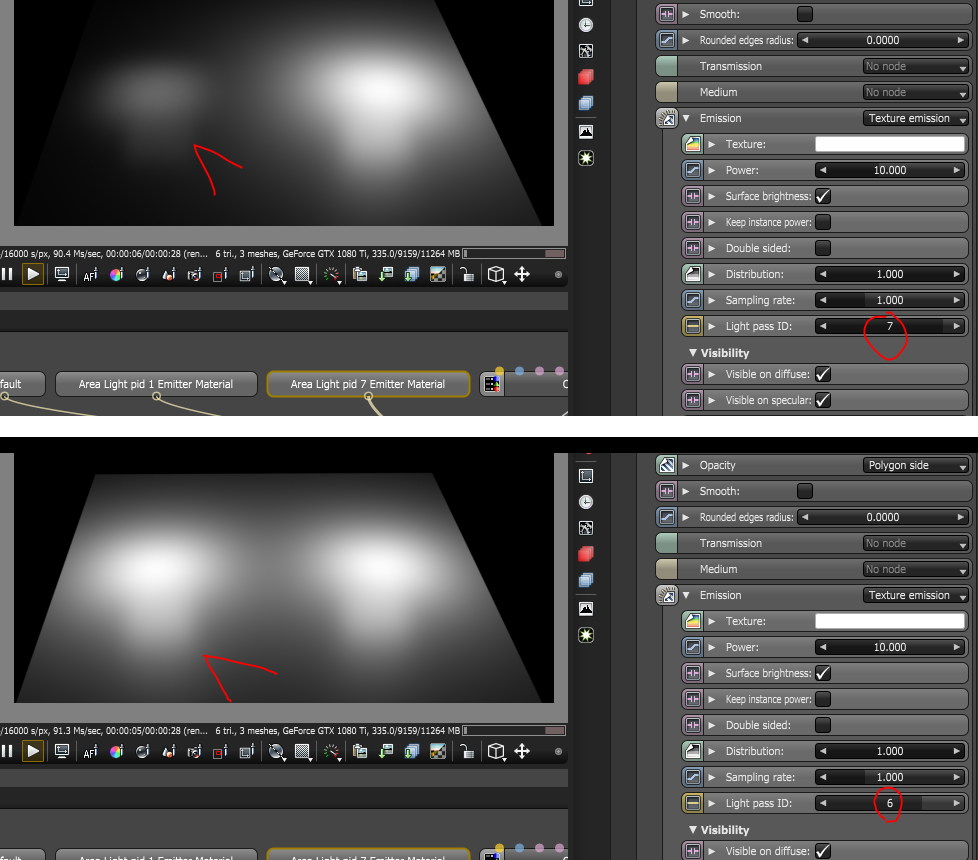Pause rendering in the upper screenshot toolbar
Image resolution: width=978 pixels, height=860 pixels.
click(7, 274)
